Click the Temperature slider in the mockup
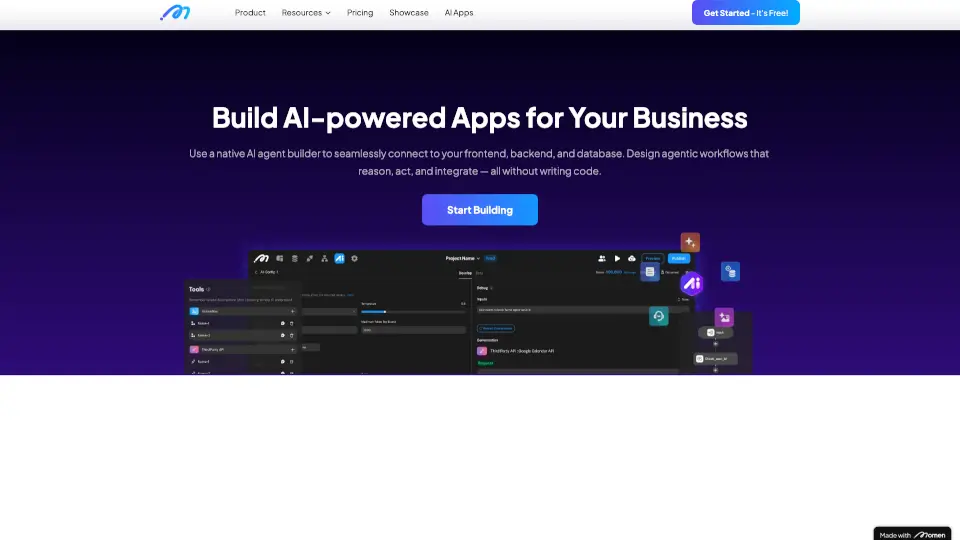 (385, 312)
